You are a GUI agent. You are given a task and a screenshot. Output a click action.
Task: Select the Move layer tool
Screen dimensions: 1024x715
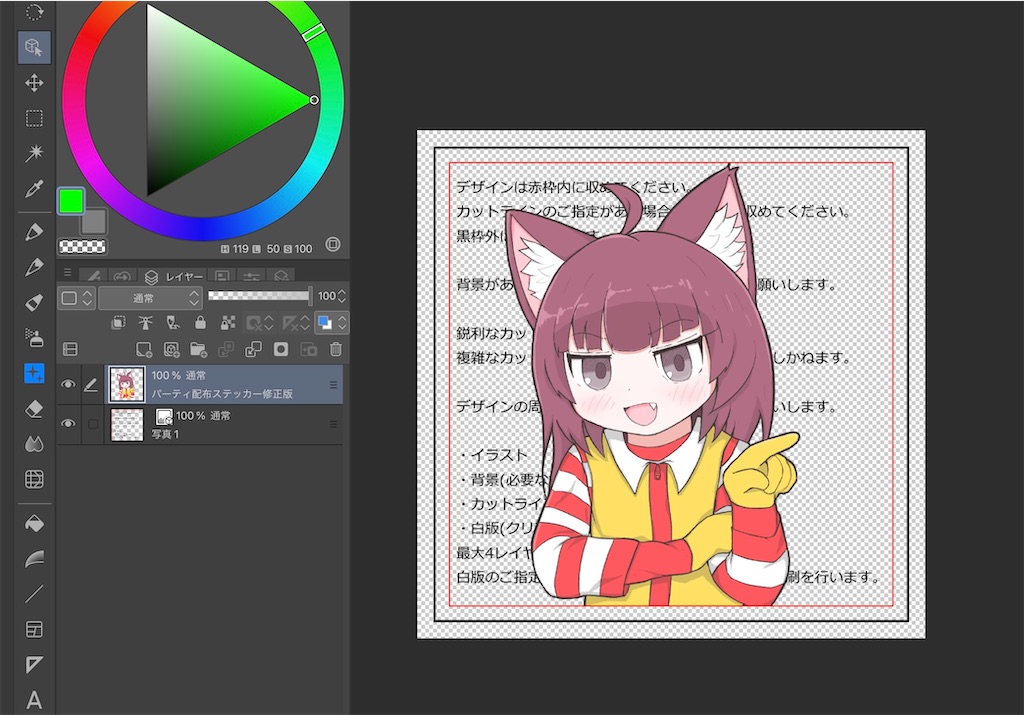pyautogui.click(x=34, y=83)
